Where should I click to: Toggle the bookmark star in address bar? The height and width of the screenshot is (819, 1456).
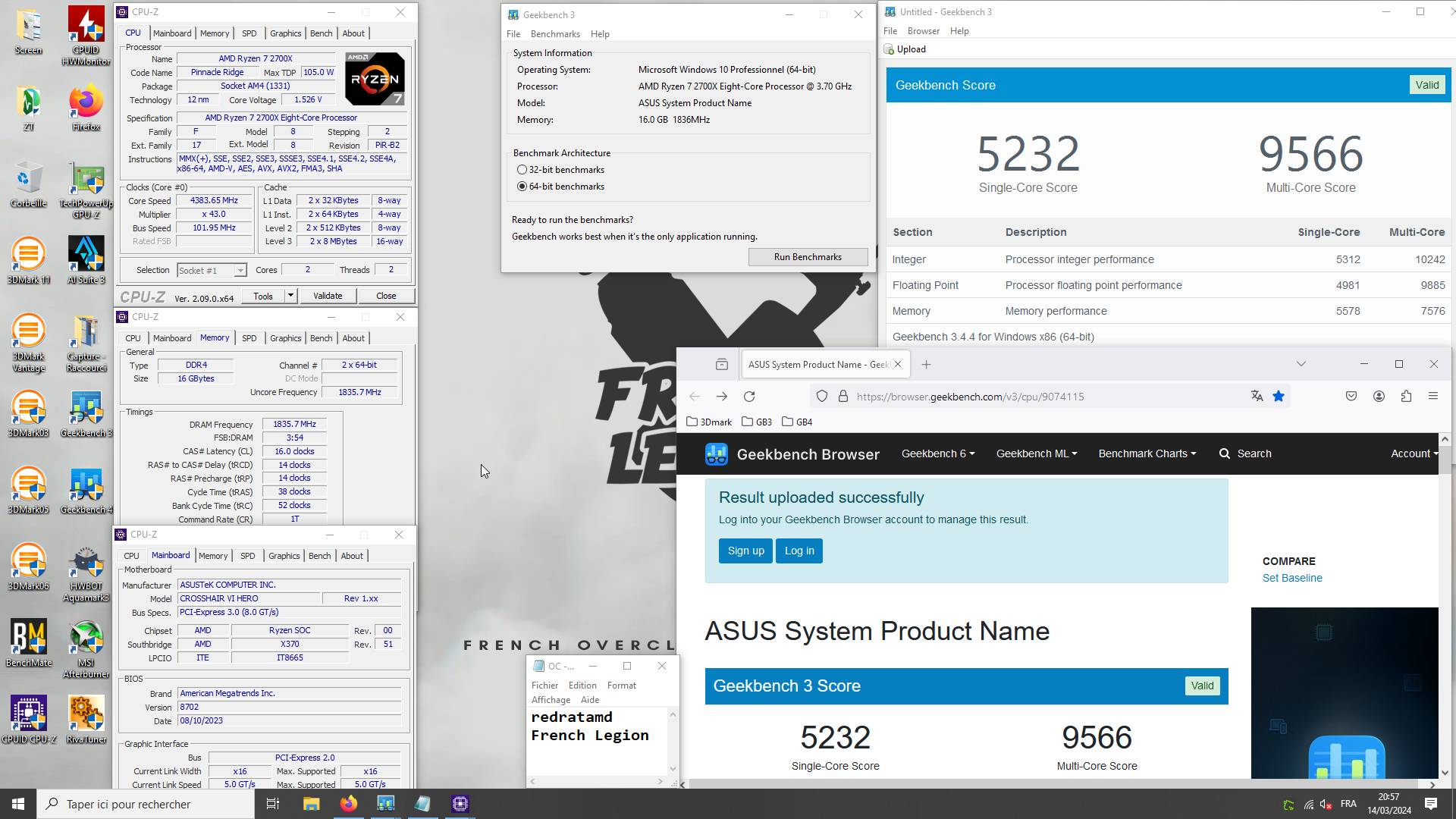click(x=1279, y=397)
